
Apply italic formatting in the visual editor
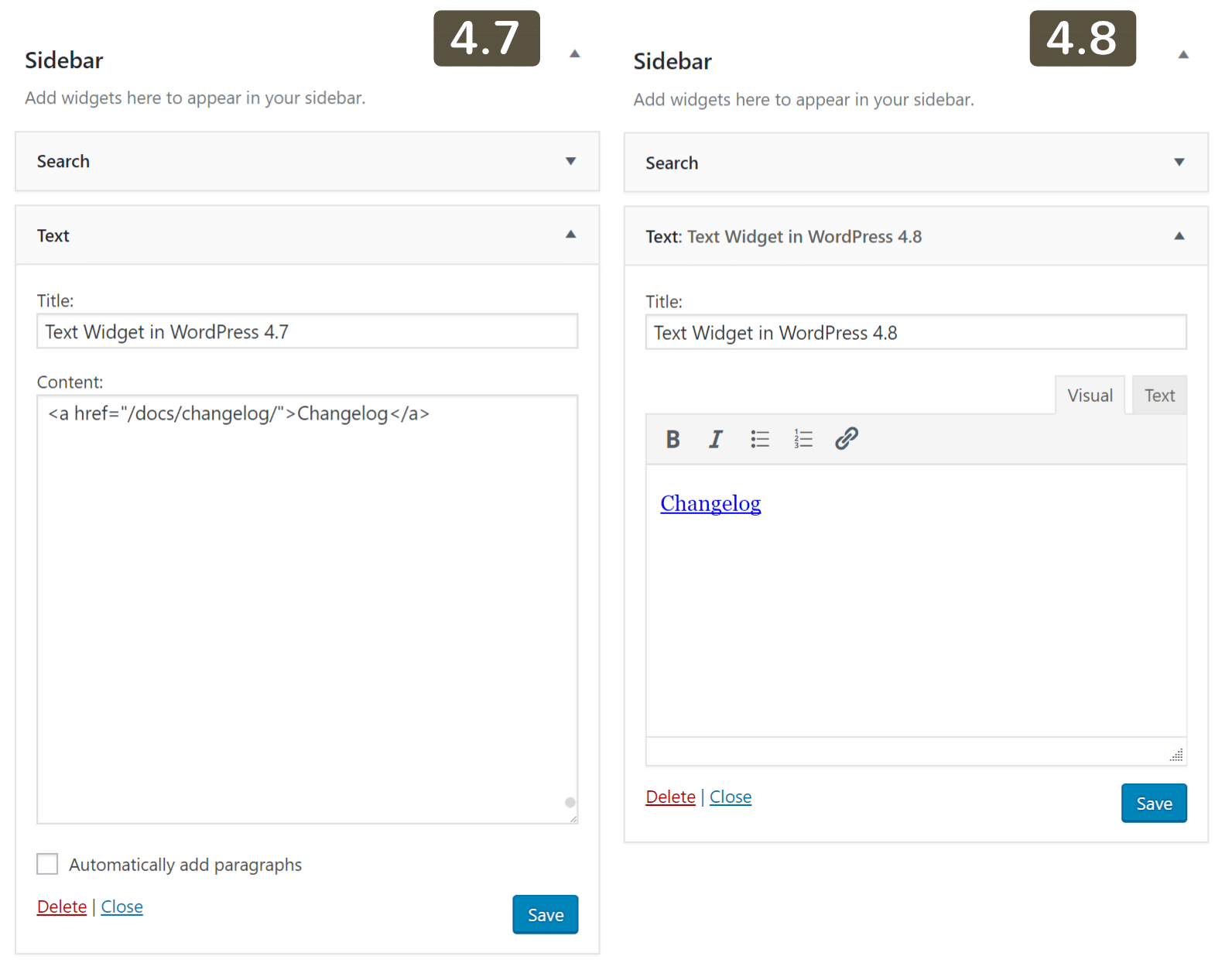[x=715, y=439]
